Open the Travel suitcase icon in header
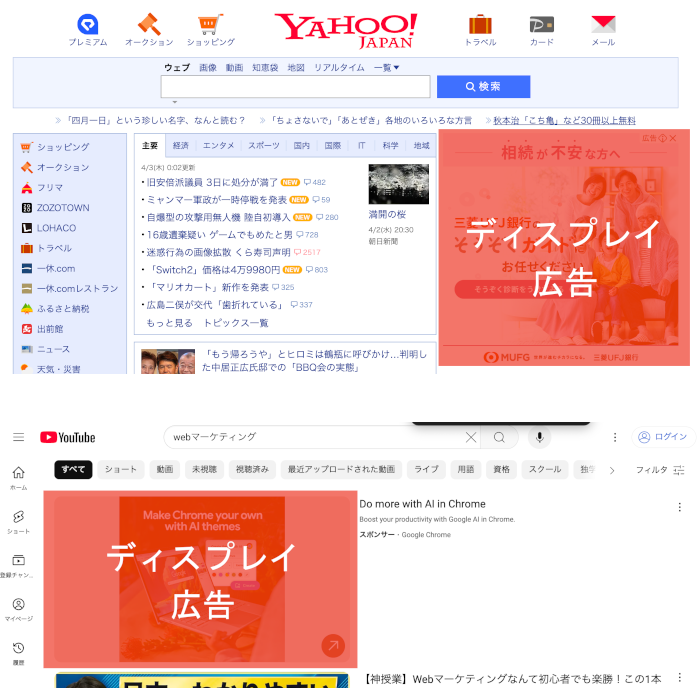Viewport: 700px width, 700px height. point(480,25)
